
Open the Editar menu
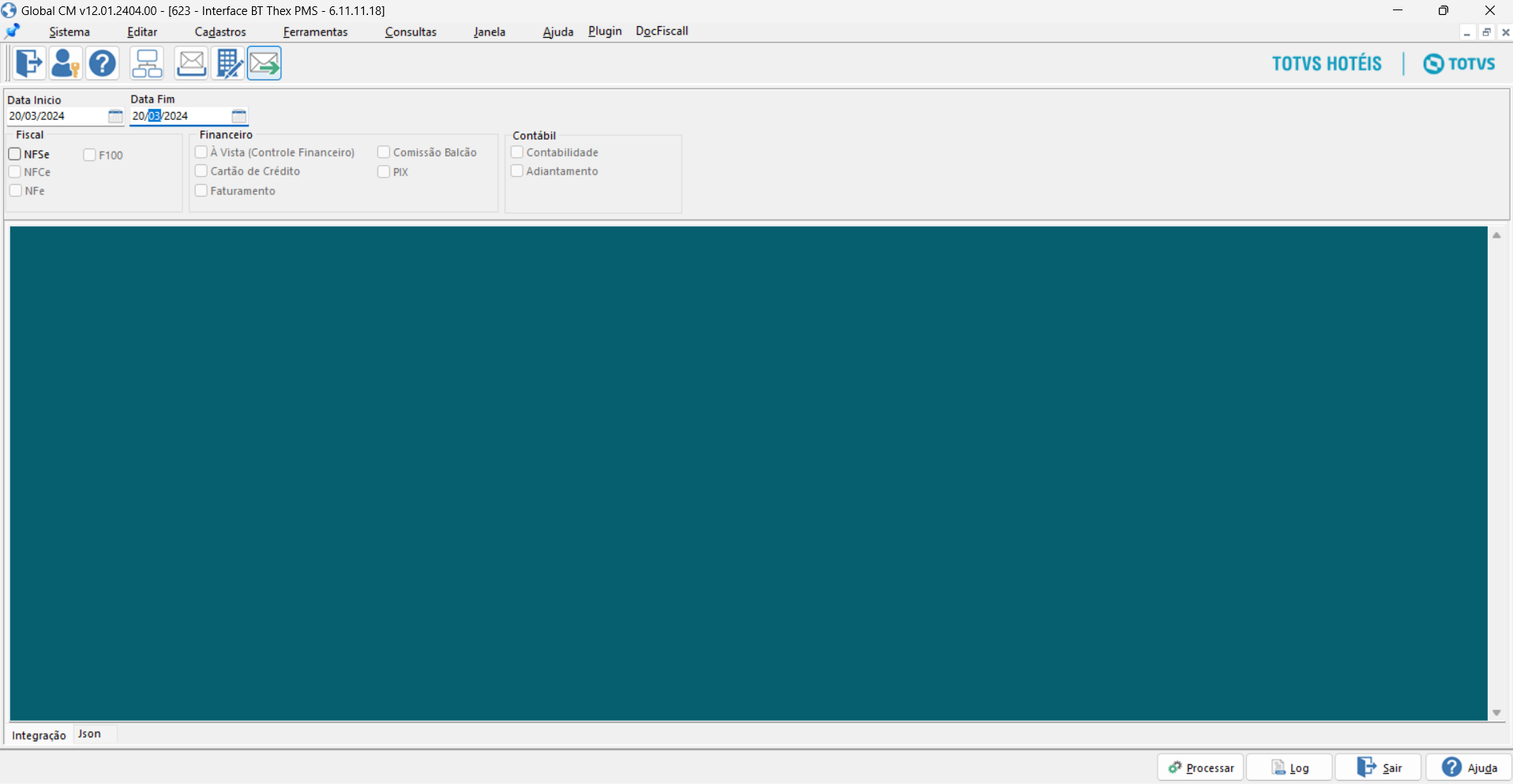[x=142, y=32]
